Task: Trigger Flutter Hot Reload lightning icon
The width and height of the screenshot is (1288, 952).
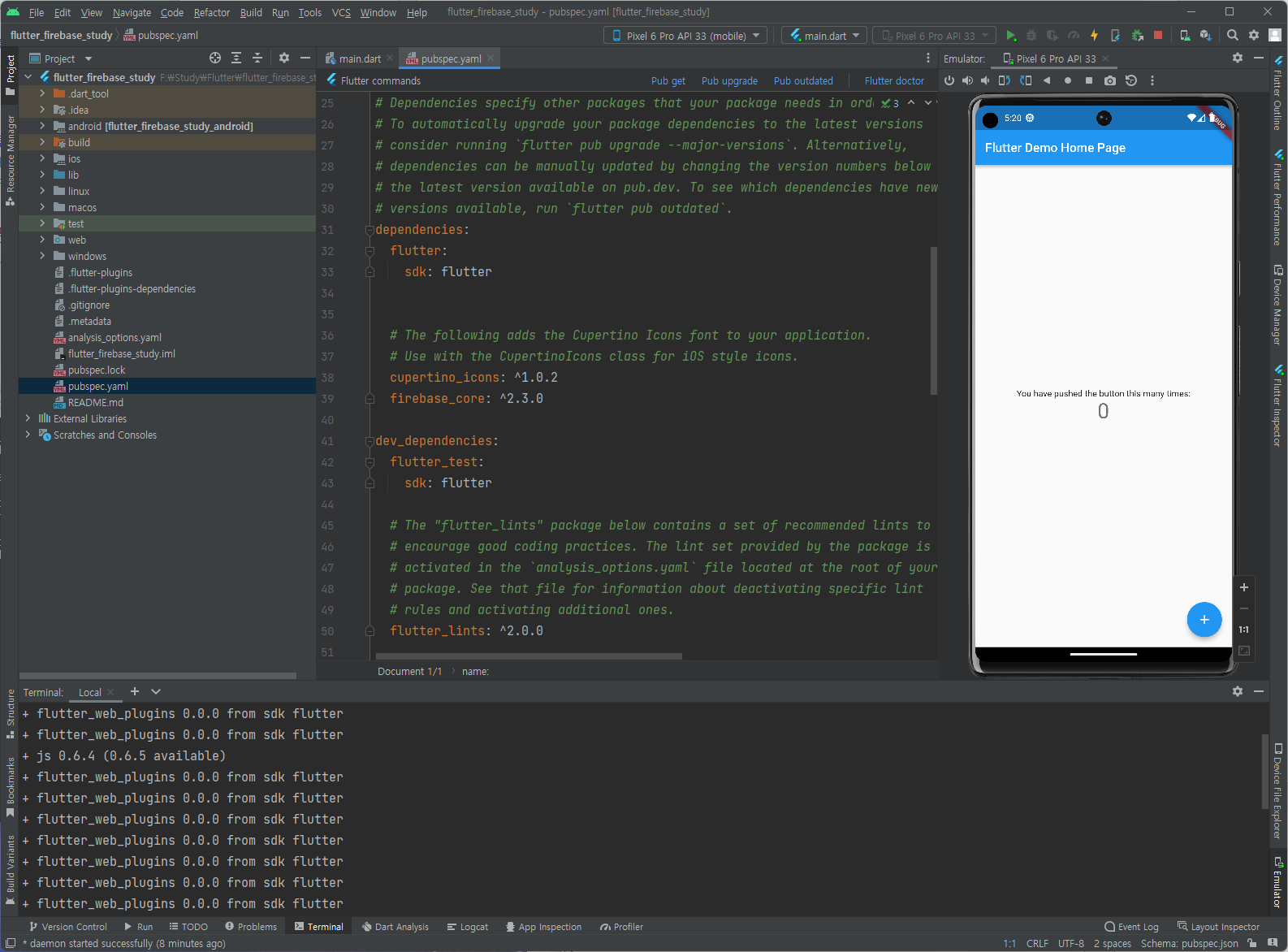Action: point(1094,36)
